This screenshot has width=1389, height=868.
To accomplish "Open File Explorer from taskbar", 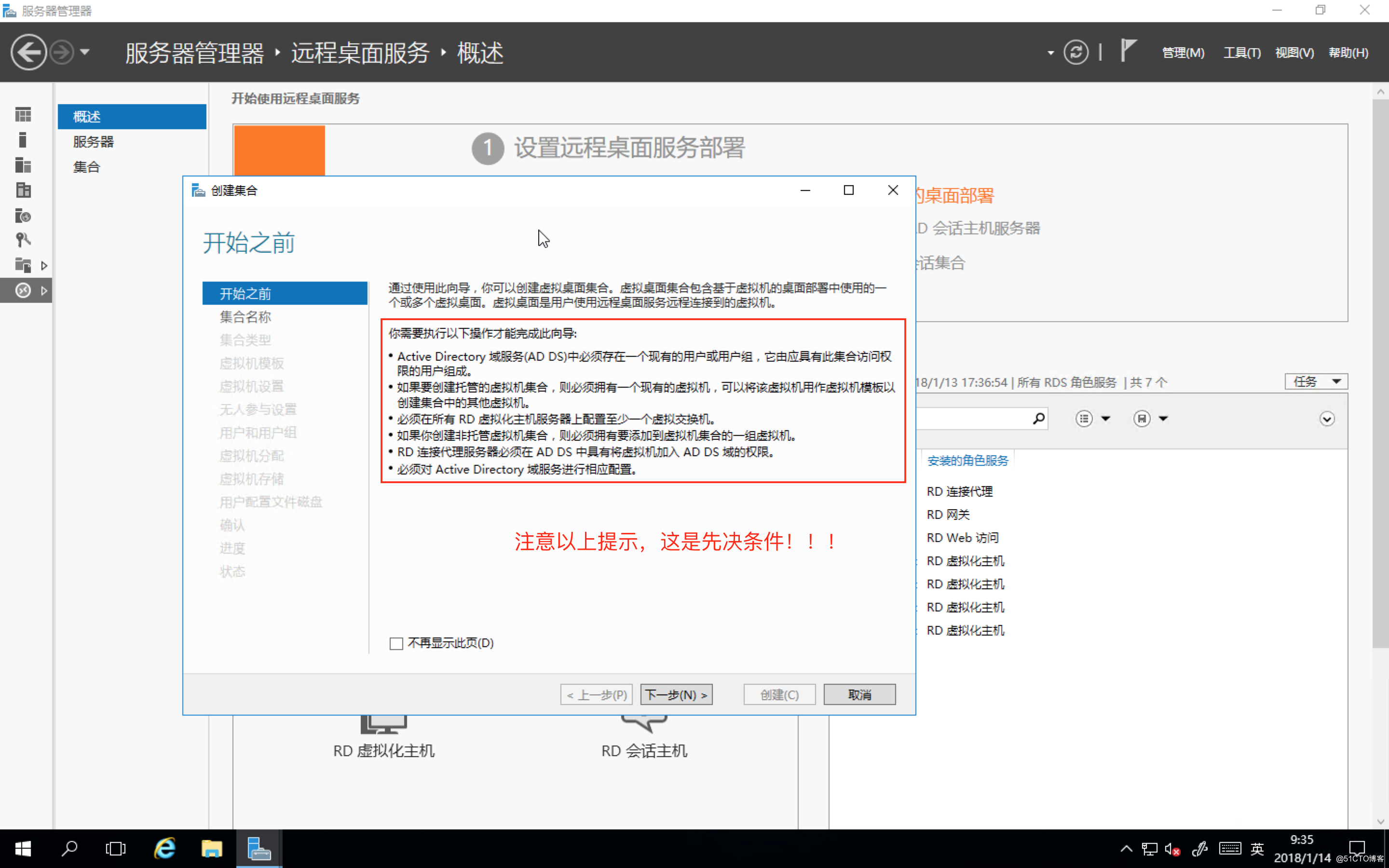I will pos(211,849).
